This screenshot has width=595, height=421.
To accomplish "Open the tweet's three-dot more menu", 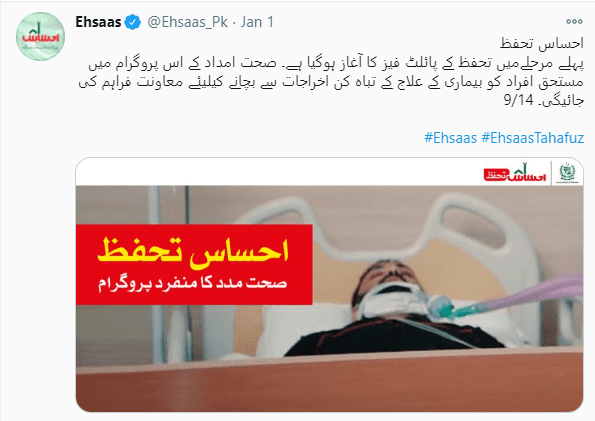I will 574,22.
